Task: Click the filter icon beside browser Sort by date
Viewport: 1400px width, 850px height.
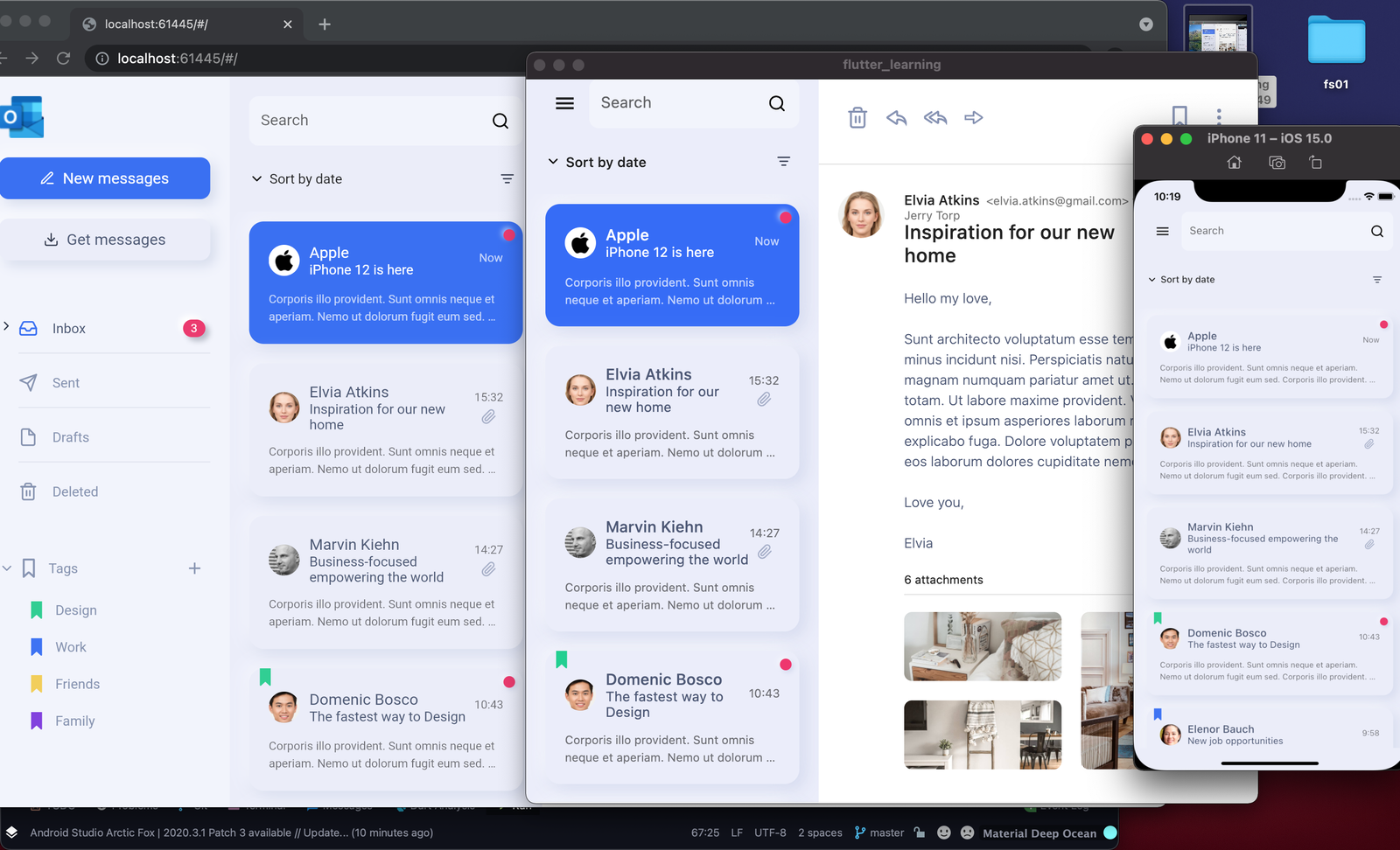Action: [x=507, y=178]
